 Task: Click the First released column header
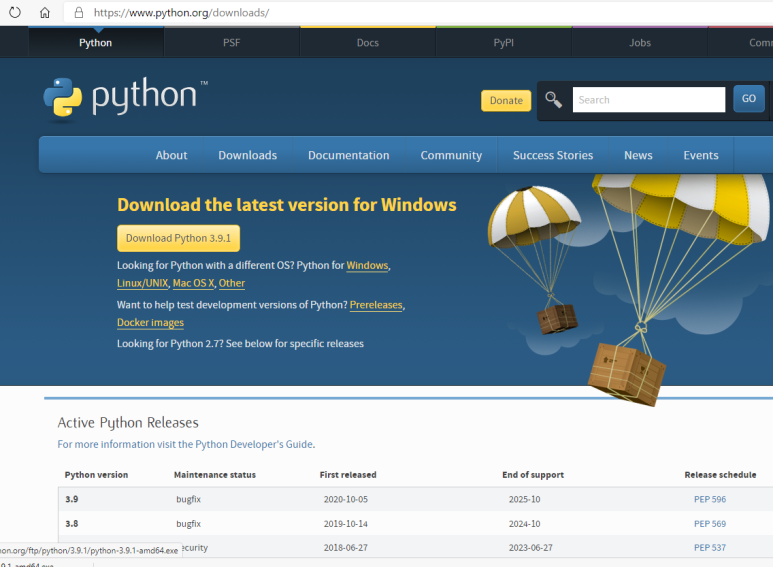pyautogui.click(x=348, y=475)
